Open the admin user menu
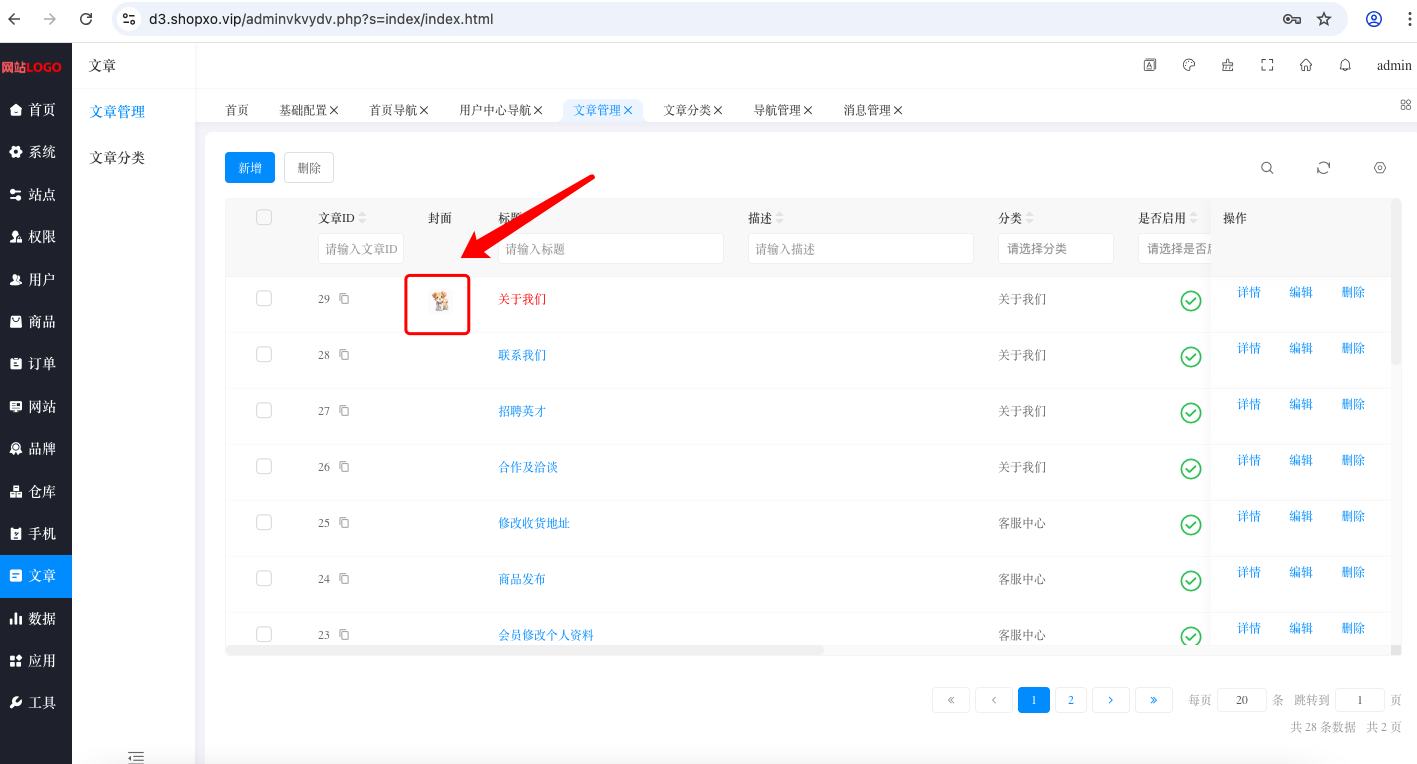Viewport: 1417px width, 764px height. coord(1394,65)
